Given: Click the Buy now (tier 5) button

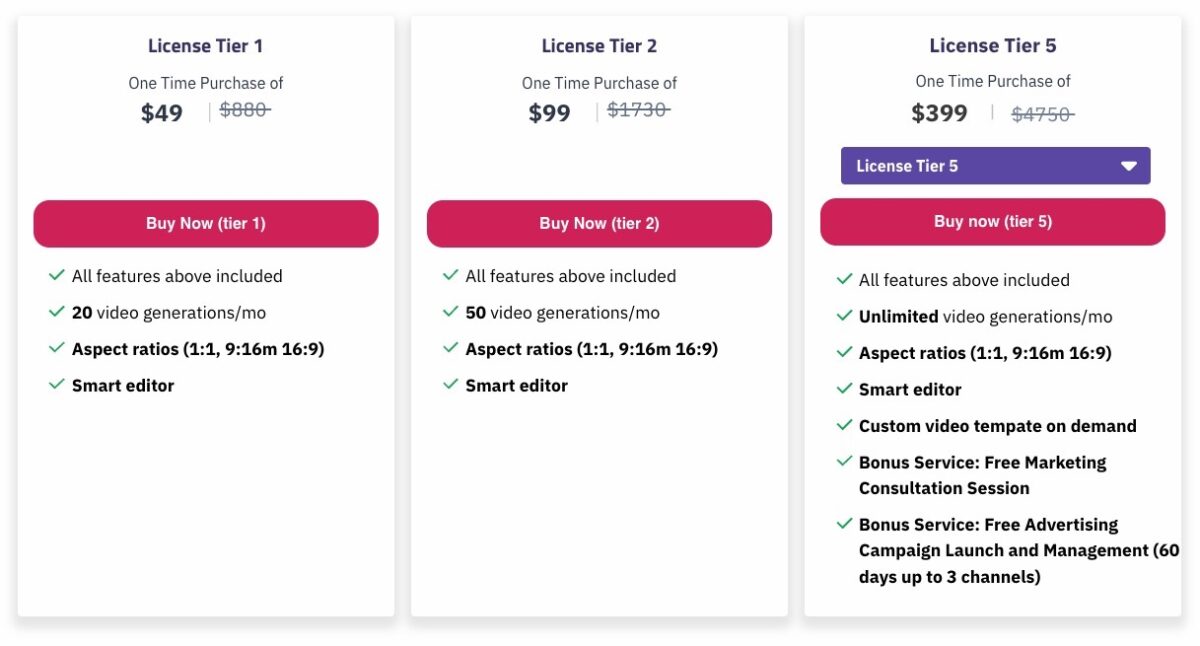Looking at the screenshot, I should (x=993, y=222).
